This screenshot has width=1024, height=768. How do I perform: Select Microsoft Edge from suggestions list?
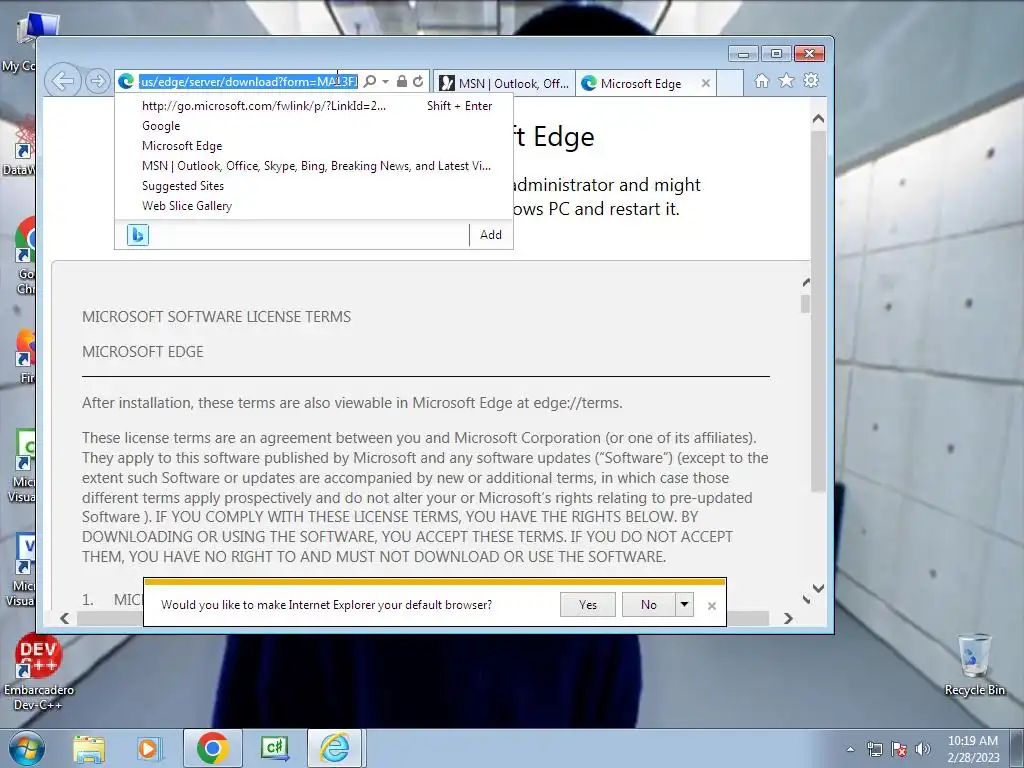[x=313, y=146]
